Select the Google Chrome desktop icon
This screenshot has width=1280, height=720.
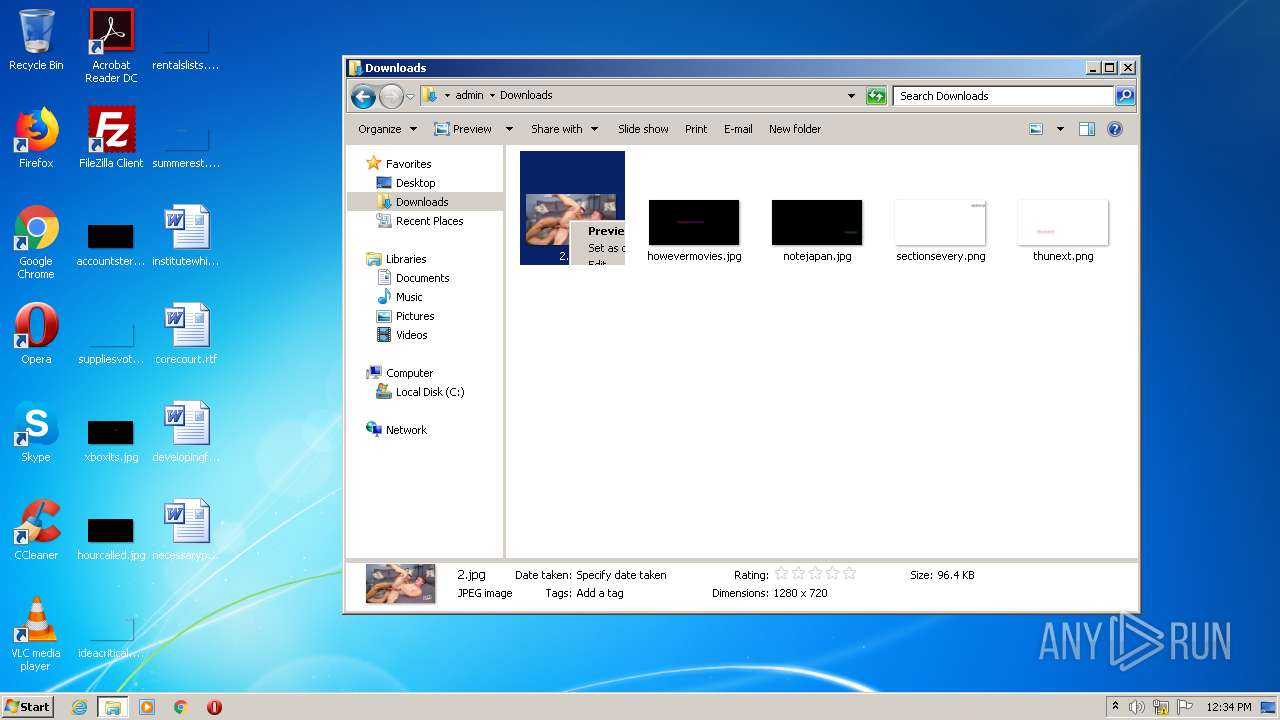36,242
